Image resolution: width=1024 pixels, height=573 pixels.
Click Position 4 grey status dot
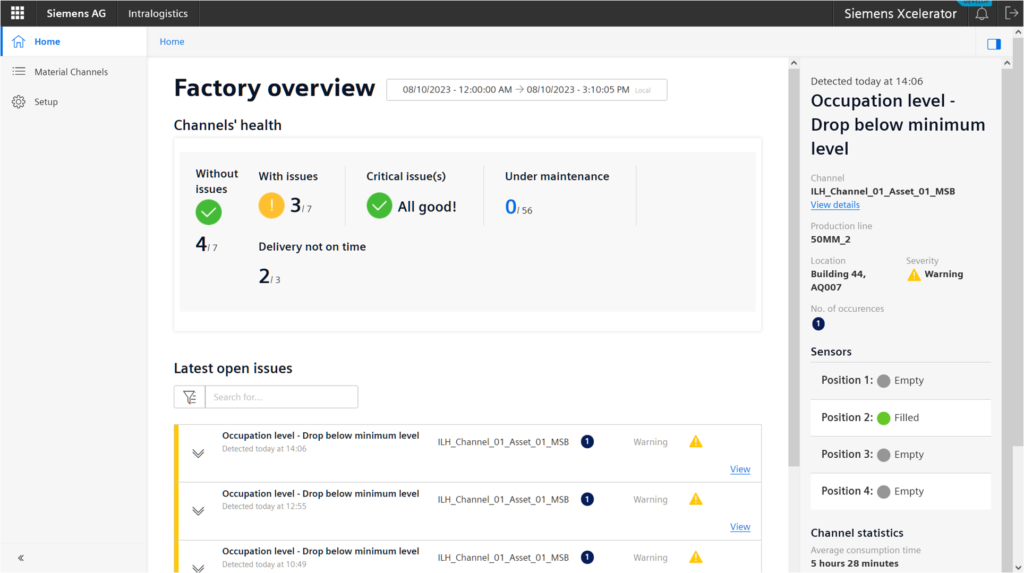pos(884,492)
